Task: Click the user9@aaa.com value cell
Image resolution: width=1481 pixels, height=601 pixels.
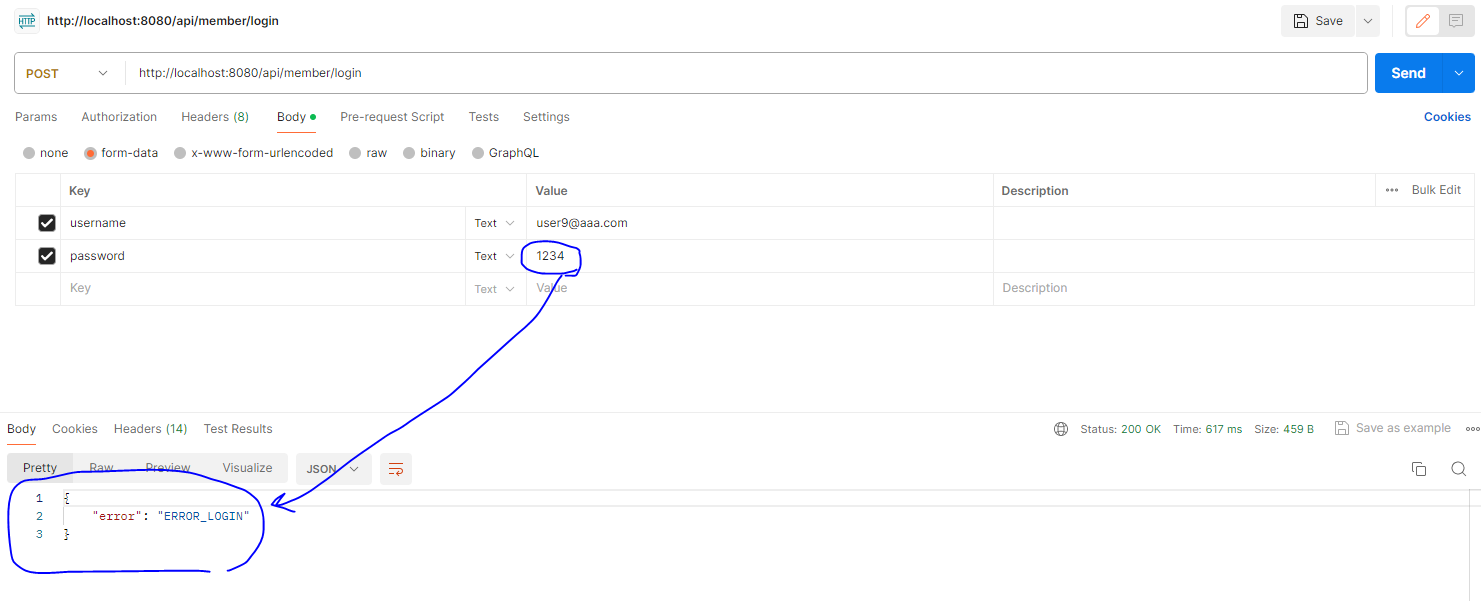Action: coord(760,223)
